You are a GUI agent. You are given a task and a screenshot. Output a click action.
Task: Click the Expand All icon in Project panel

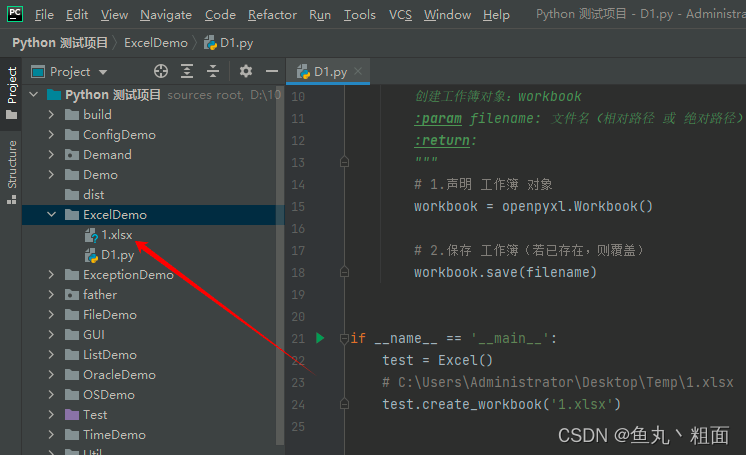click(x=187, y=71)
